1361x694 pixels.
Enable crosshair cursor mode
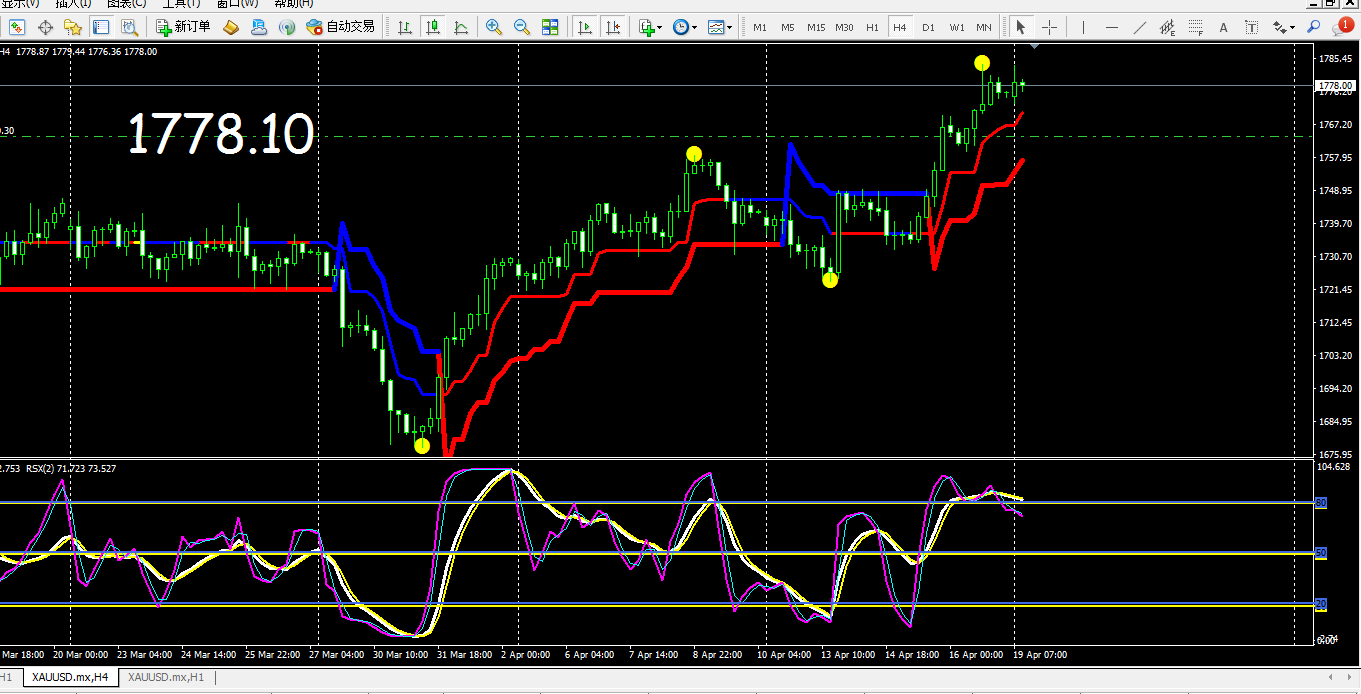[1049, 27]
